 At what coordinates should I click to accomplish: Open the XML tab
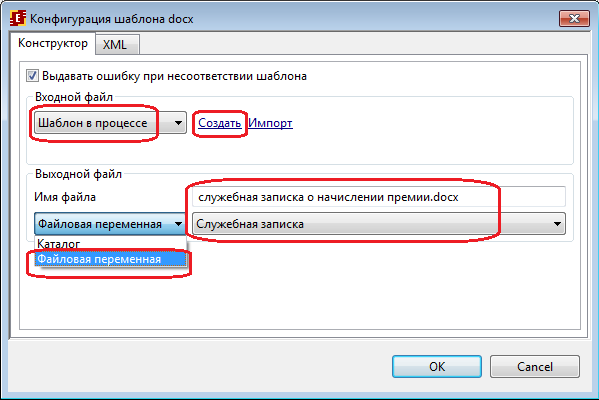[x=117, y=45]
